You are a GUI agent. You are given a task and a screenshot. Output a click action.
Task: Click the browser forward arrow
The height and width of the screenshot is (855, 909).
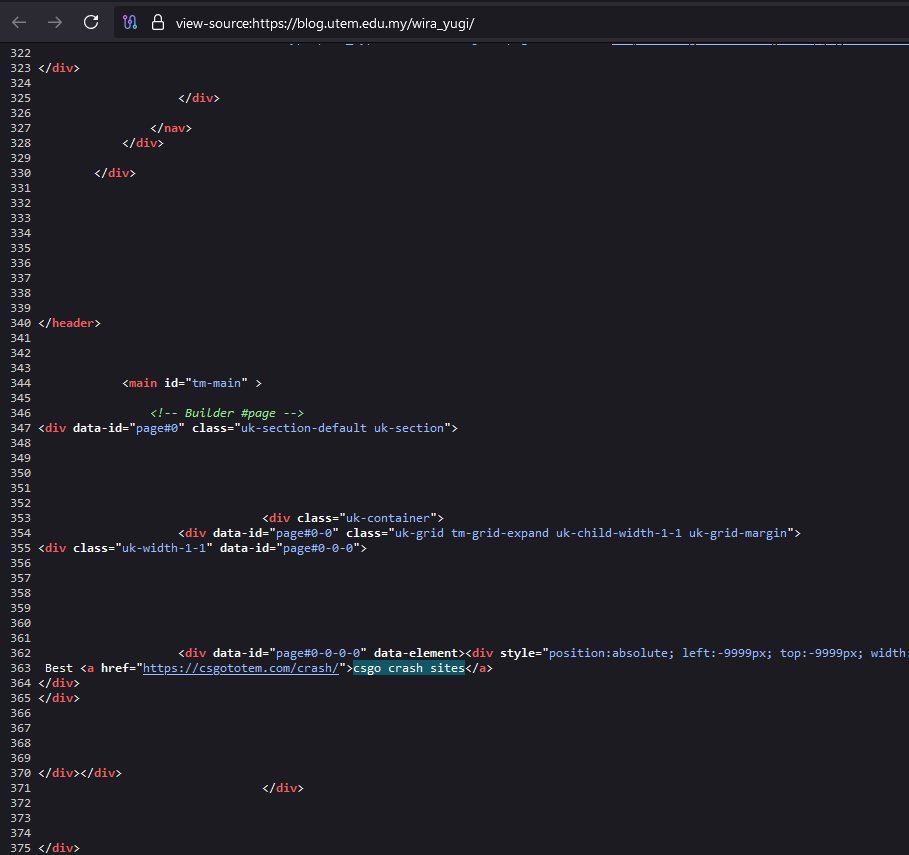click(x=55, y=23)
